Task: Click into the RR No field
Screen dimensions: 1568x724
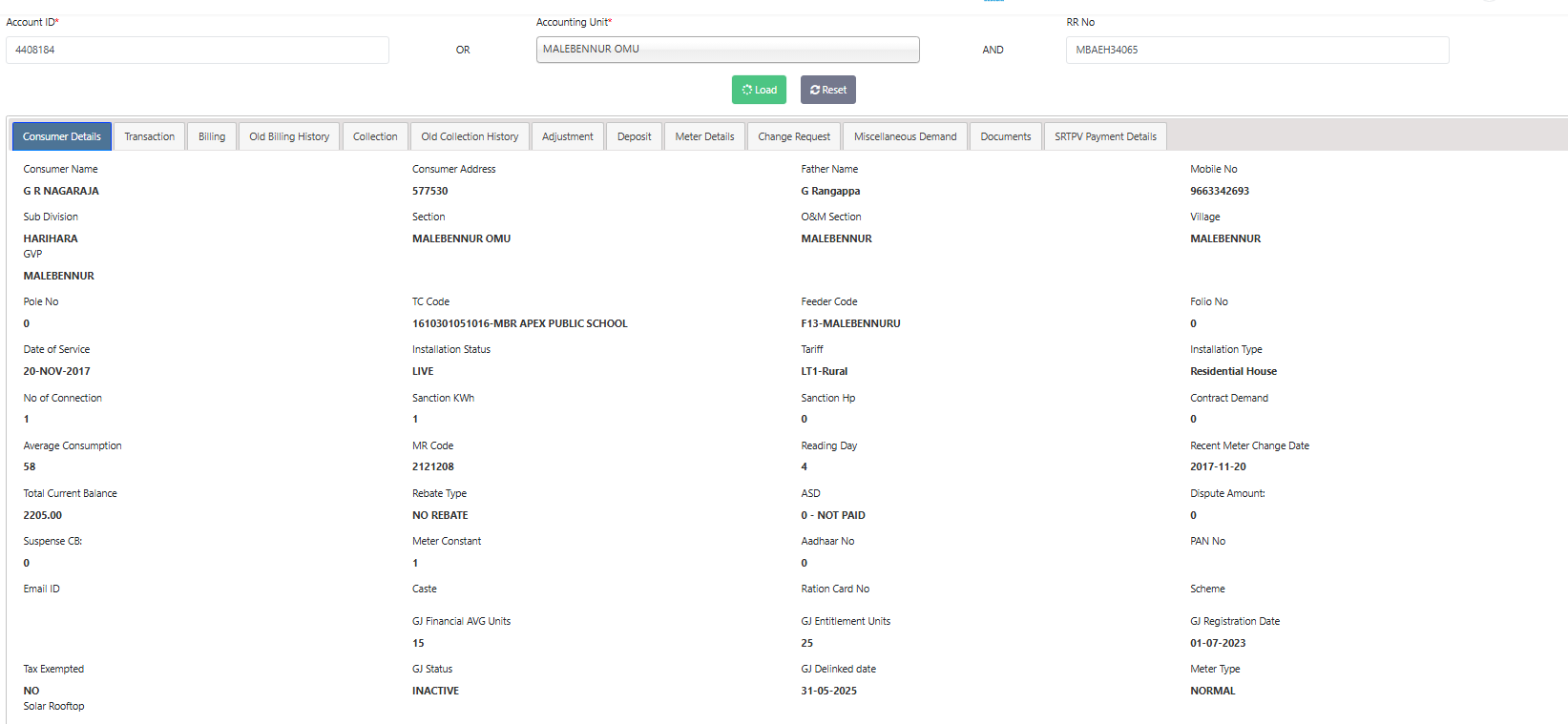Action: point(1257,50)
